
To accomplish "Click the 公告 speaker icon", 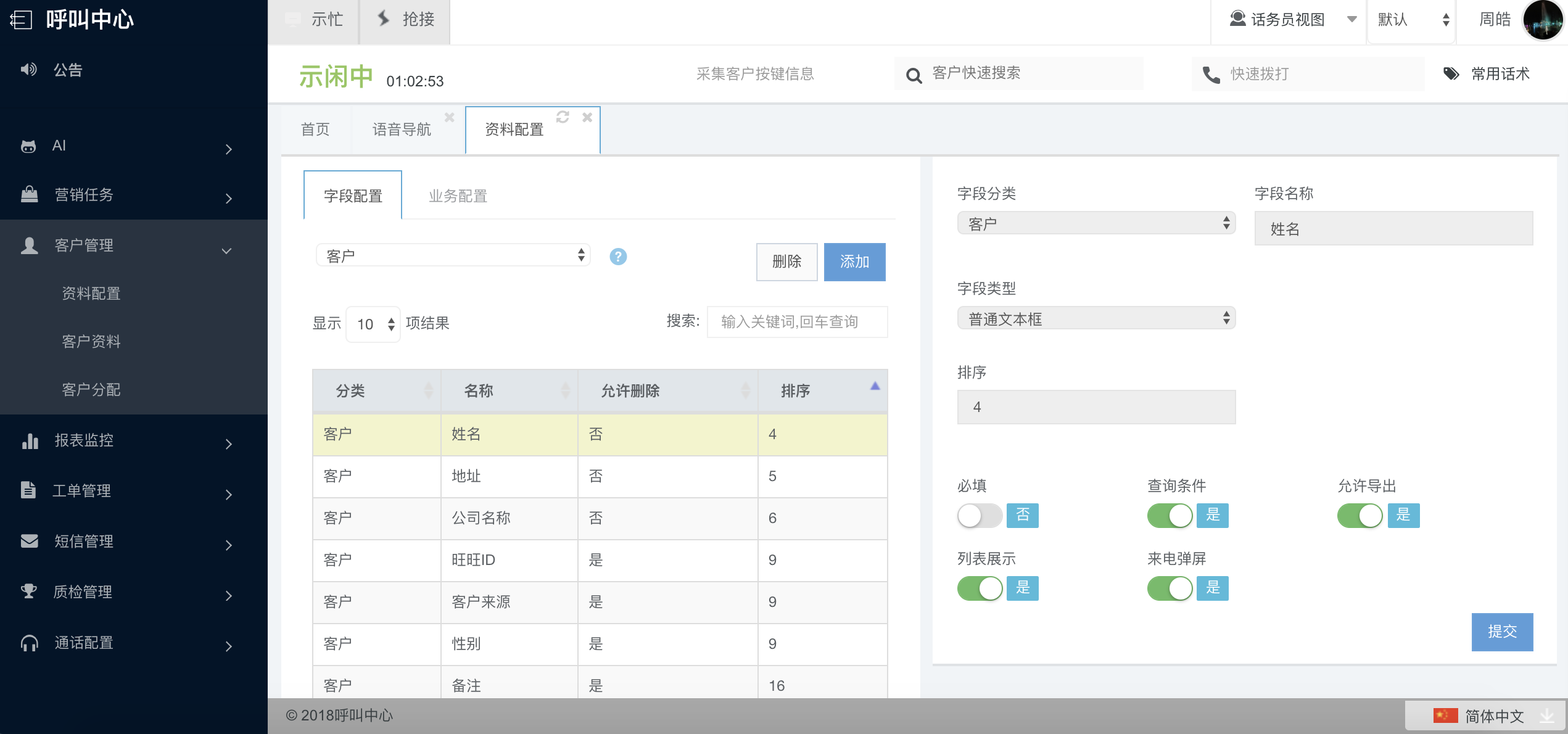I will 28,70.
